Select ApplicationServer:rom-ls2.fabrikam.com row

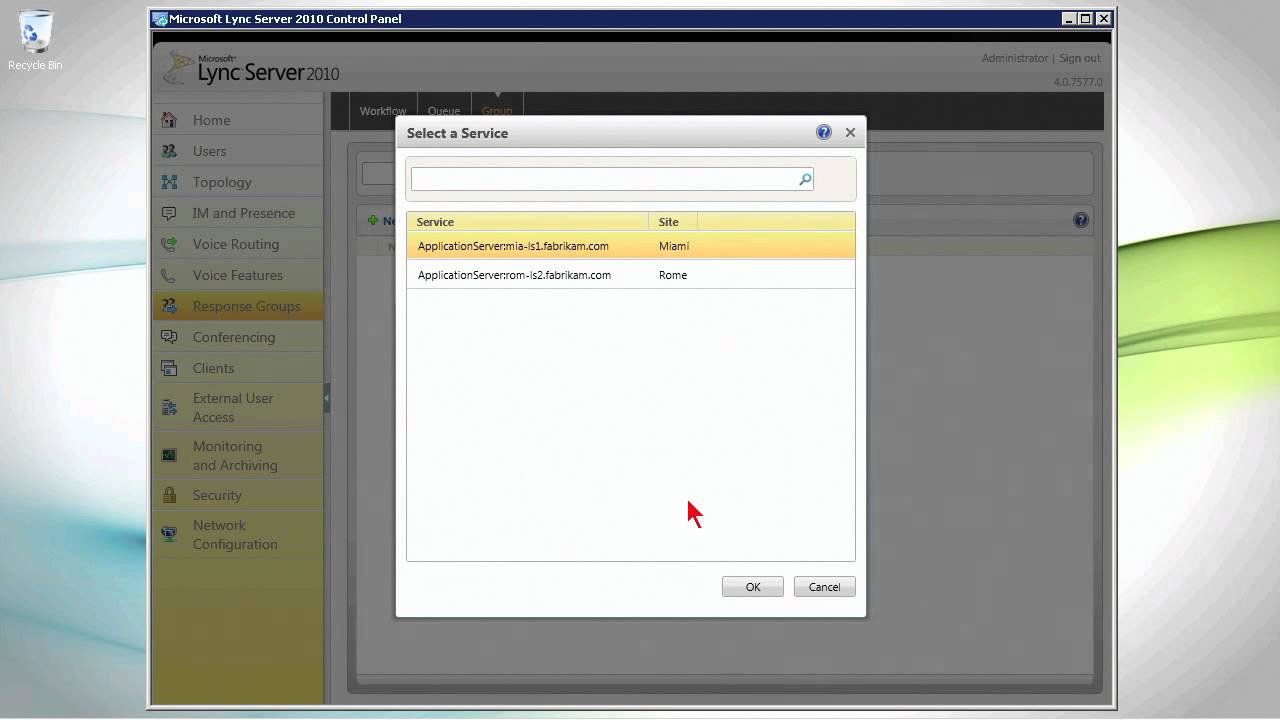pos(631,275)
